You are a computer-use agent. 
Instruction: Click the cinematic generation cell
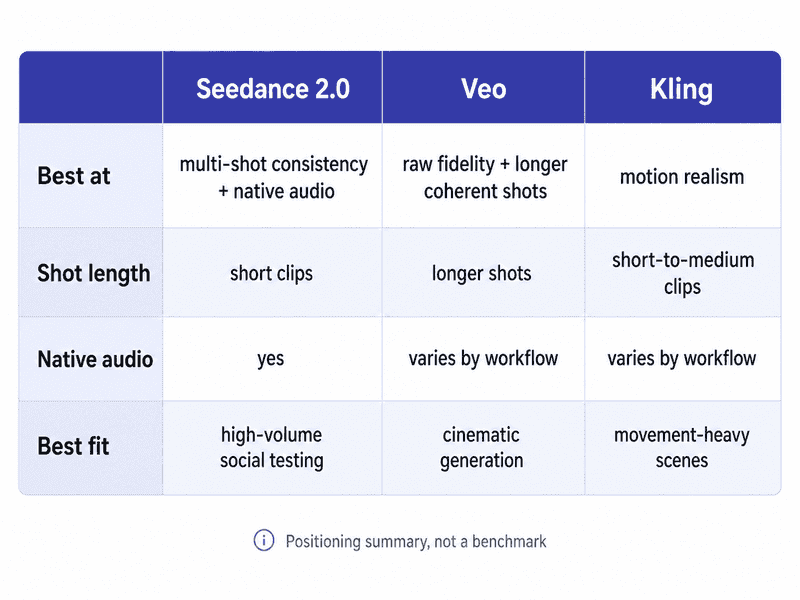[x=482, y=447]
